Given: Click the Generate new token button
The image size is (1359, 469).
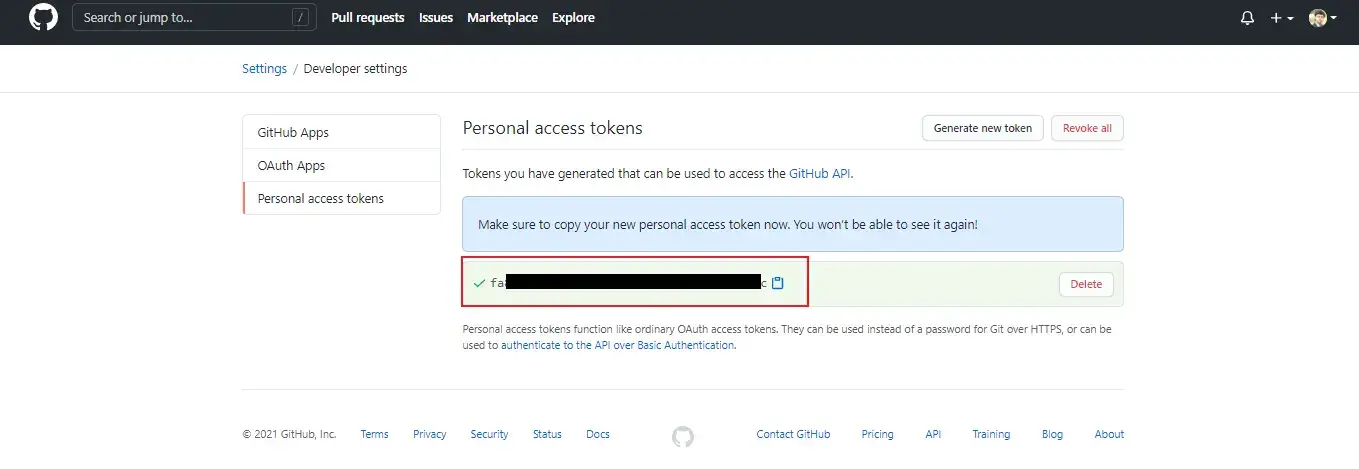Looking at the screenshot, I should (x=982, y=128).
